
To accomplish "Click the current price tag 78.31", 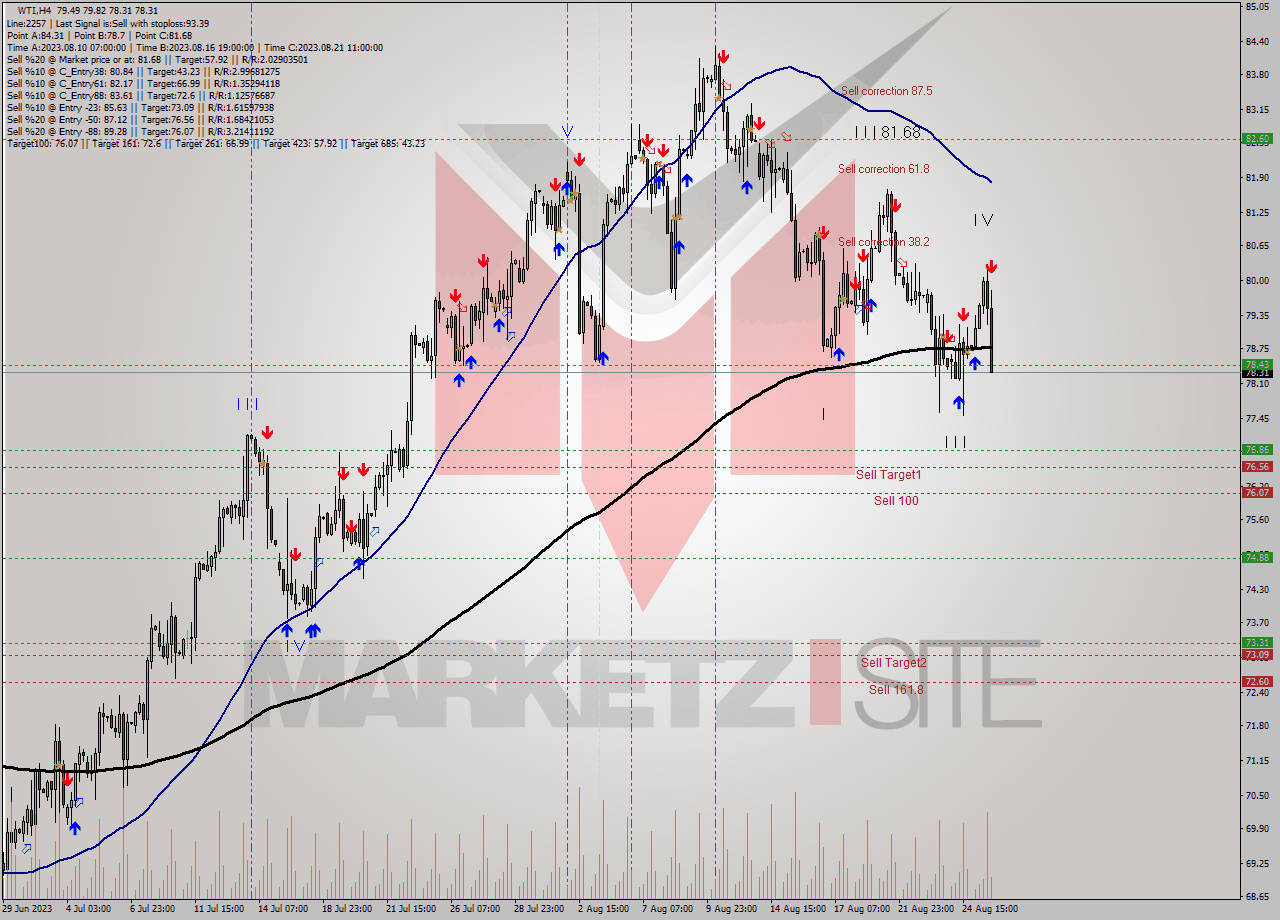I will 1257,373.
